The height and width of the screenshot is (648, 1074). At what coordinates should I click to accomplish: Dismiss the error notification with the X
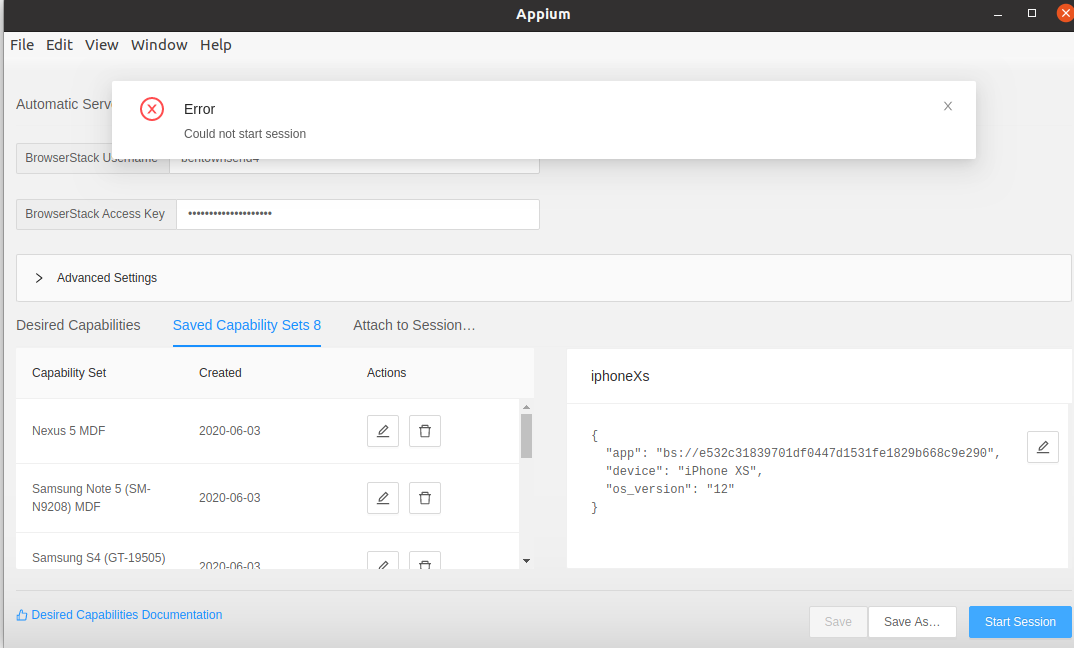pos(948,106)
